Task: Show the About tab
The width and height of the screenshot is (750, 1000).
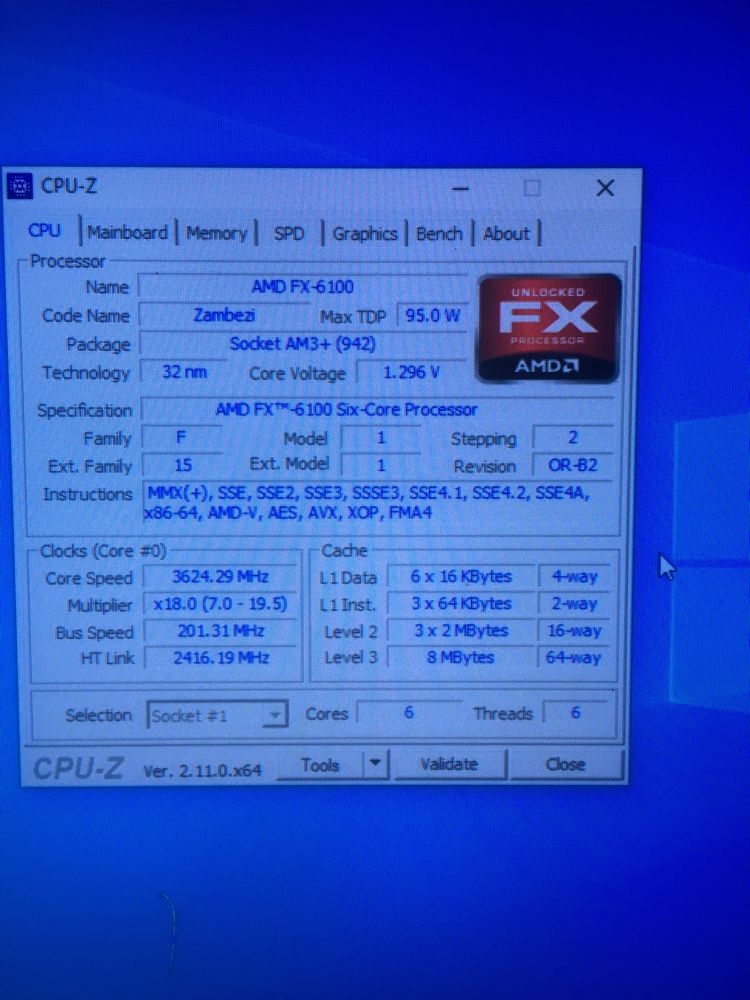Action: [x=506, y=234]
